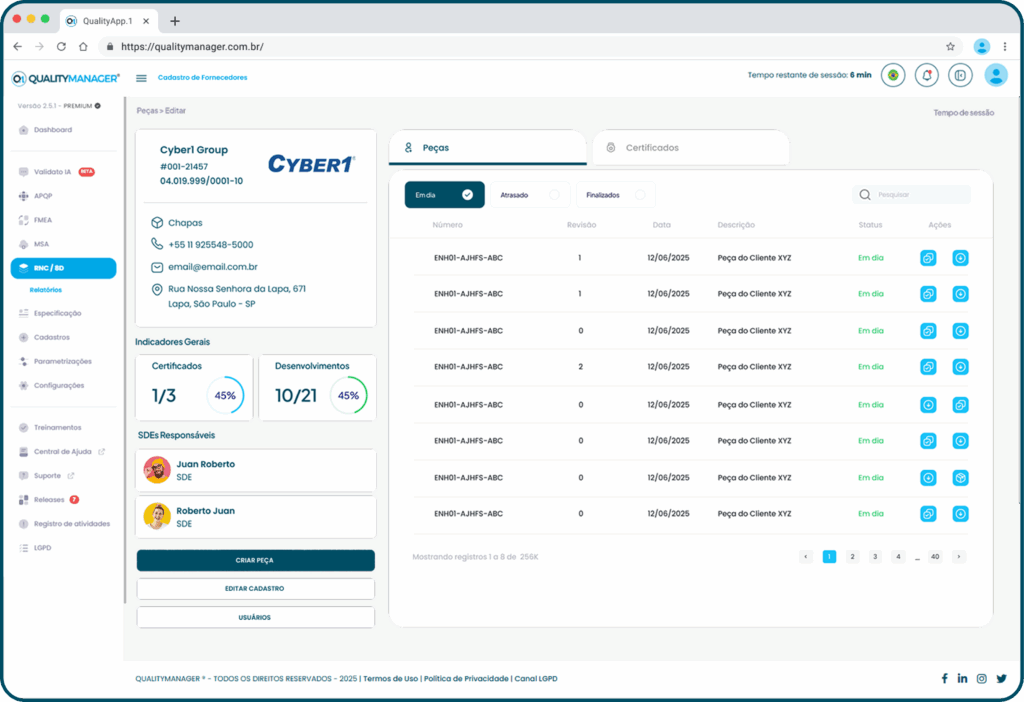Open the user profile avatar in app header
Image resolution: width=1024 pixels, height=702 pixels.
pyautogui.click(x=995, y=75)
